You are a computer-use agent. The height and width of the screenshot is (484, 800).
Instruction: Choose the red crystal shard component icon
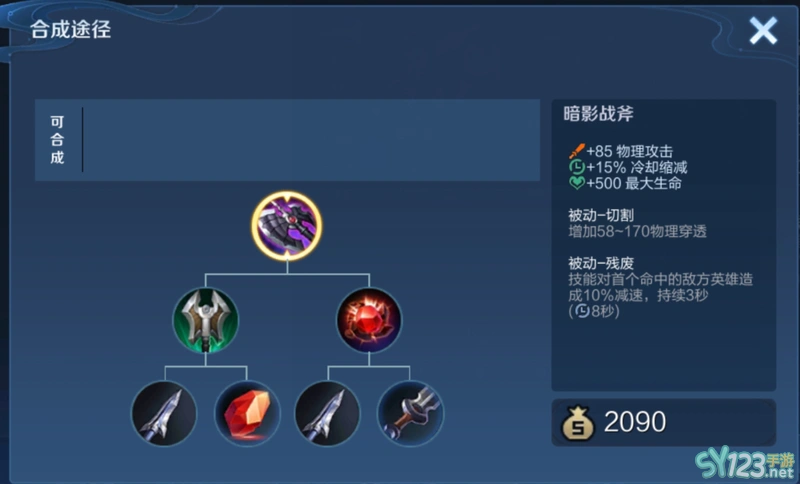click(247, 413)
